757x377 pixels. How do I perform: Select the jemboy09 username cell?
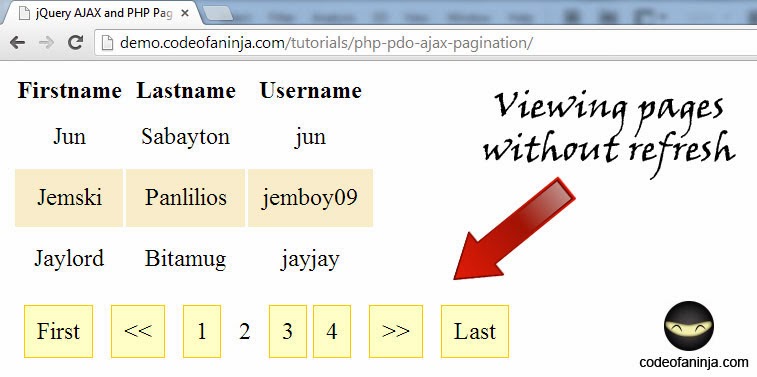pyautogui.click(x=310, y=197)
